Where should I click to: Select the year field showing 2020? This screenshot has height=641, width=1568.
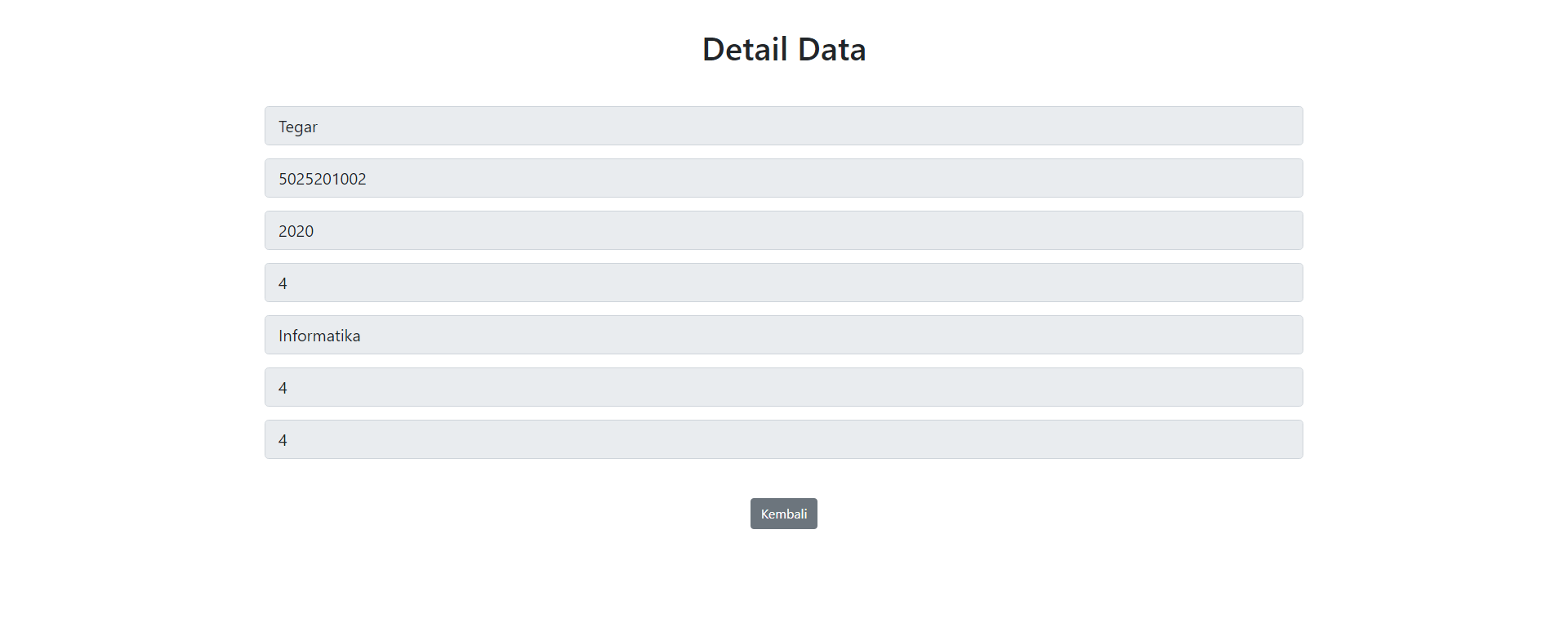click(x=783, y=230)
